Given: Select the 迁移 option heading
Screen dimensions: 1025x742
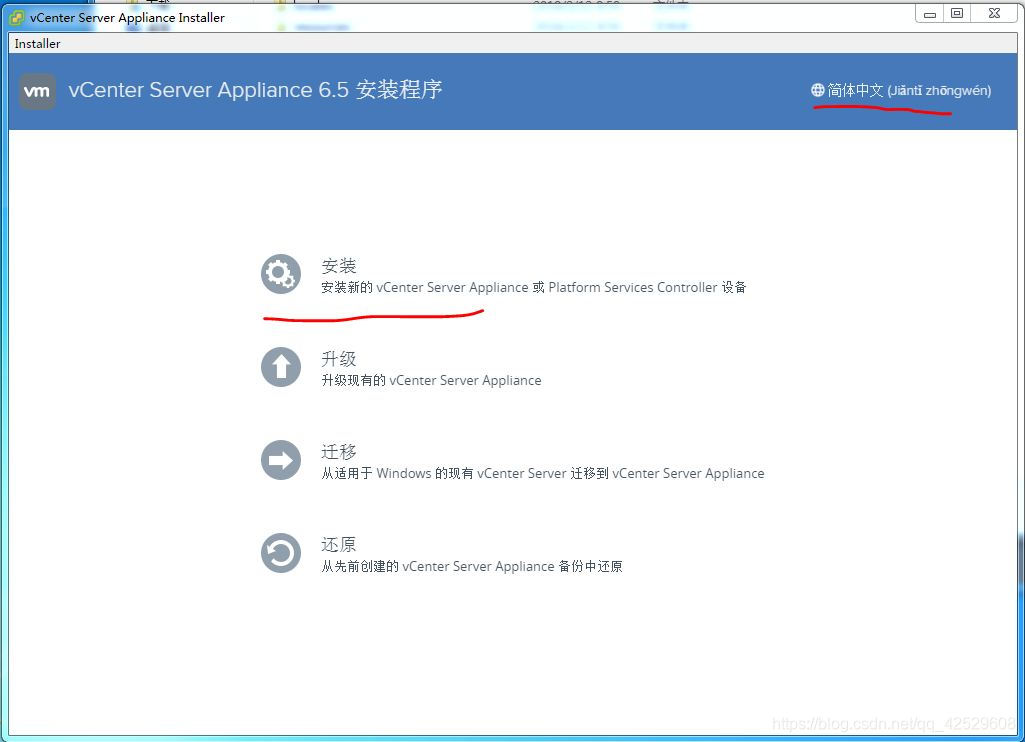Looking at the screenshot, I should click(x=339, y=452).
